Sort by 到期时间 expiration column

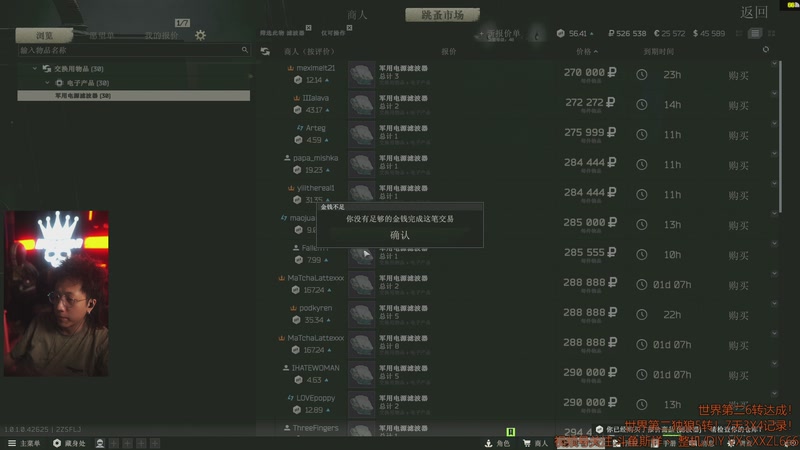[659, 52]
